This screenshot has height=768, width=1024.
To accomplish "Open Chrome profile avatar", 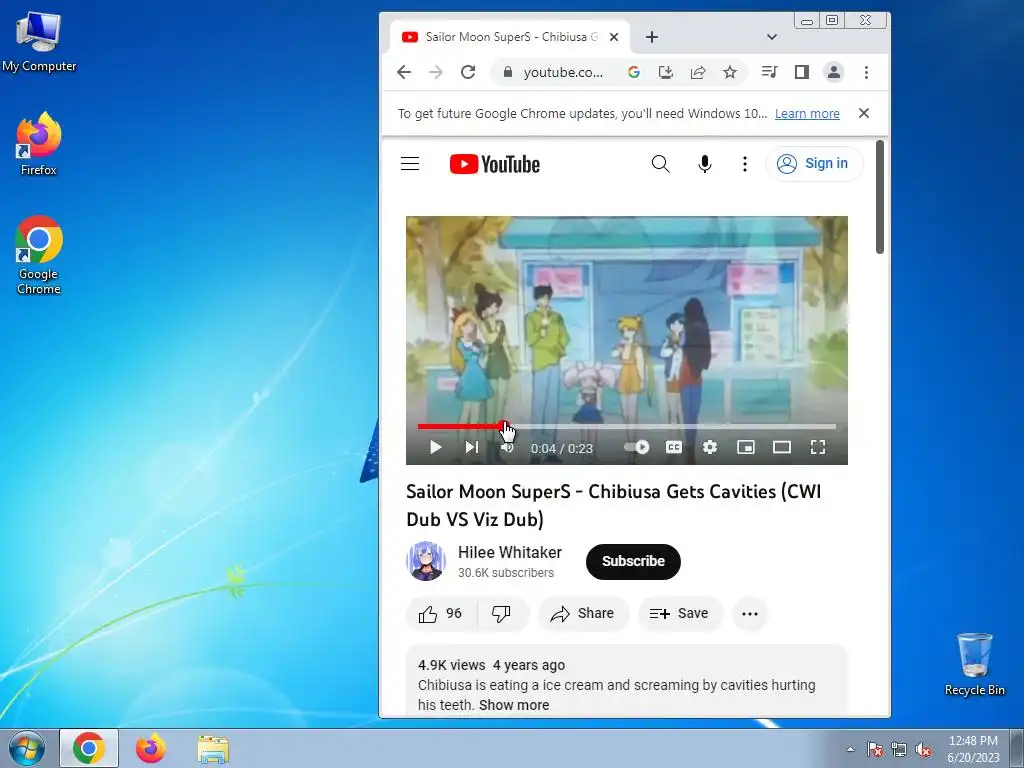I will 834,72.
